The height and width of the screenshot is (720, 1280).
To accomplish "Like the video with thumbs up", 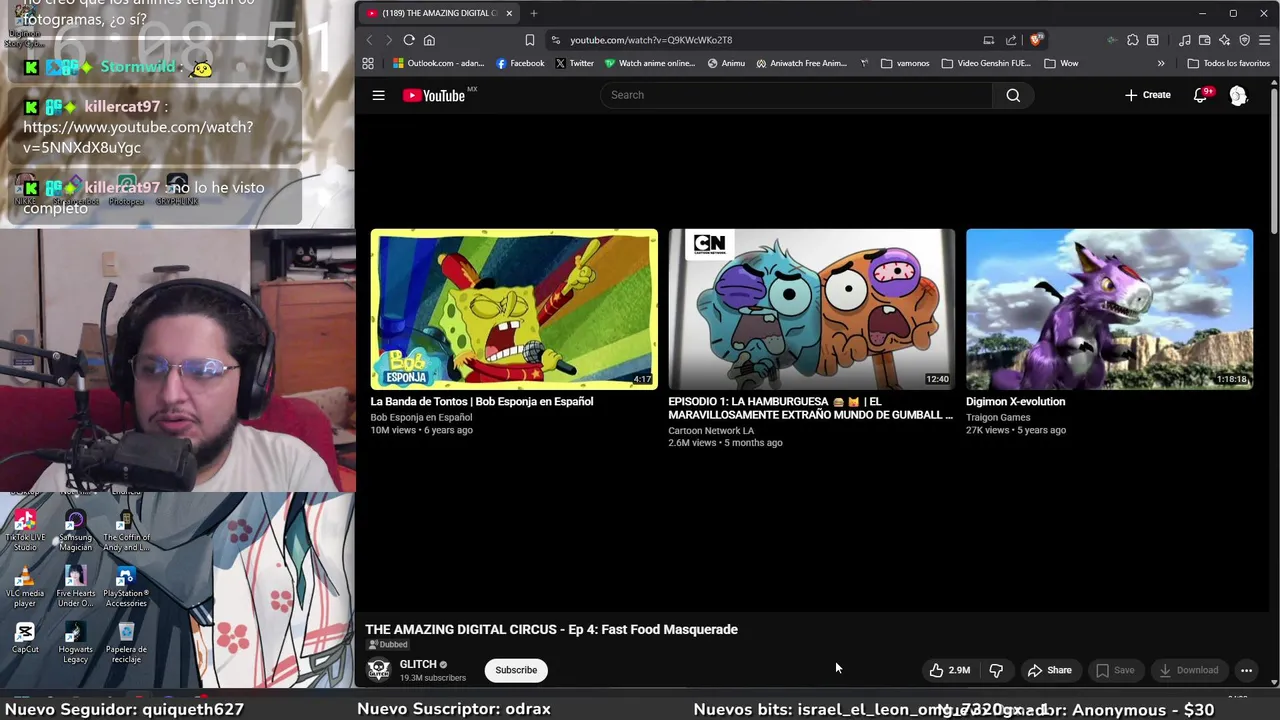I will pos(950,670).
